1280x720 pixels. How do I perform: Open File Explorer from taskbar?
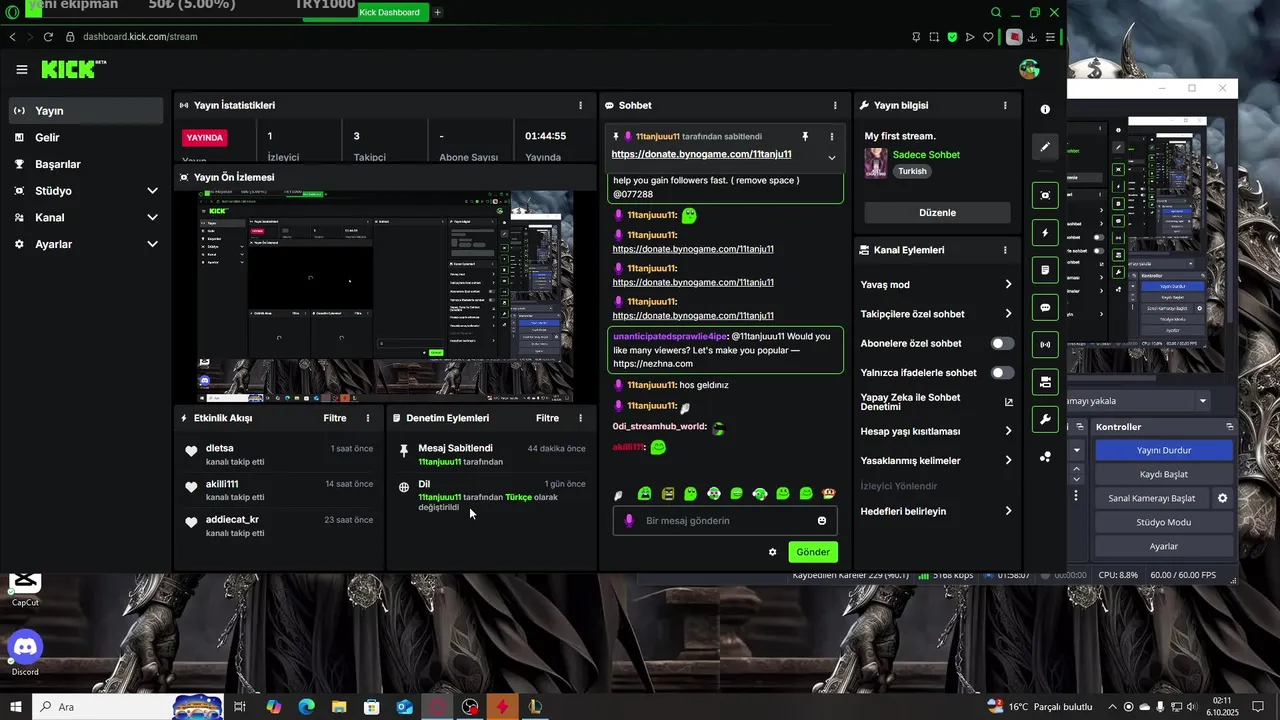[x=339, y=707]
